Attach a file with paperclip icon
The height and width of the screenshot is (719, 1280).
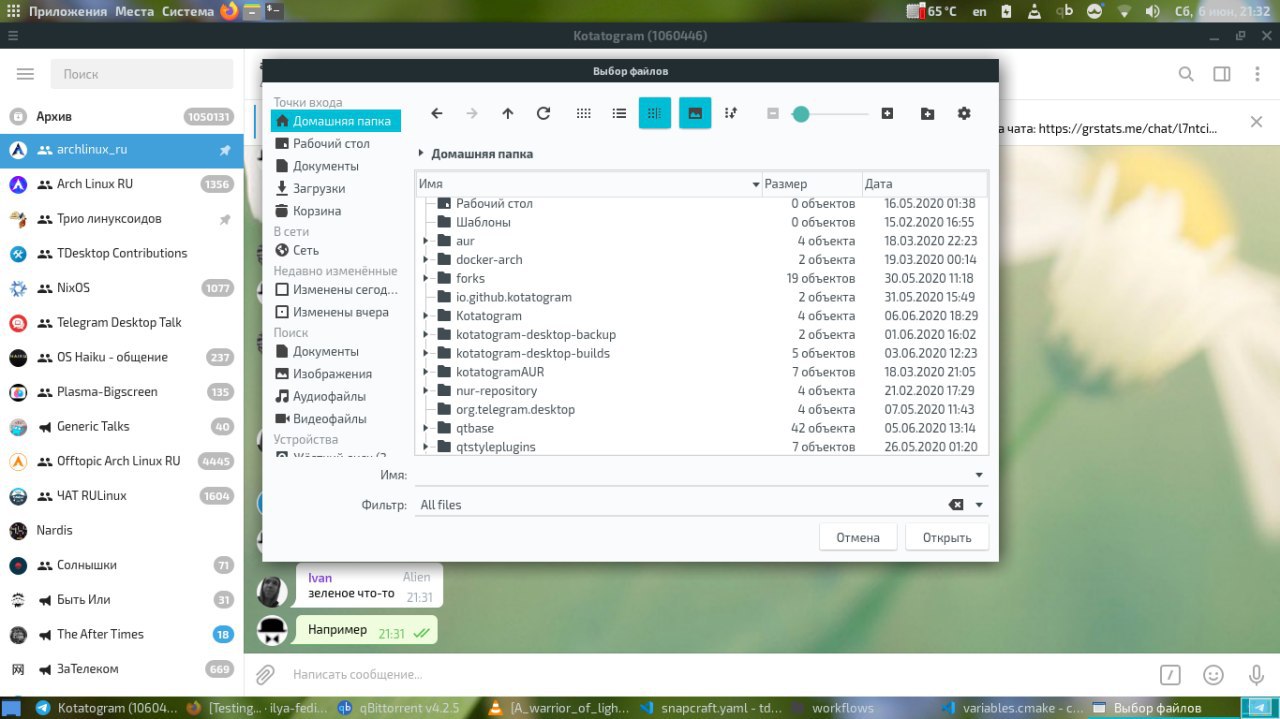tap(265, 675)
